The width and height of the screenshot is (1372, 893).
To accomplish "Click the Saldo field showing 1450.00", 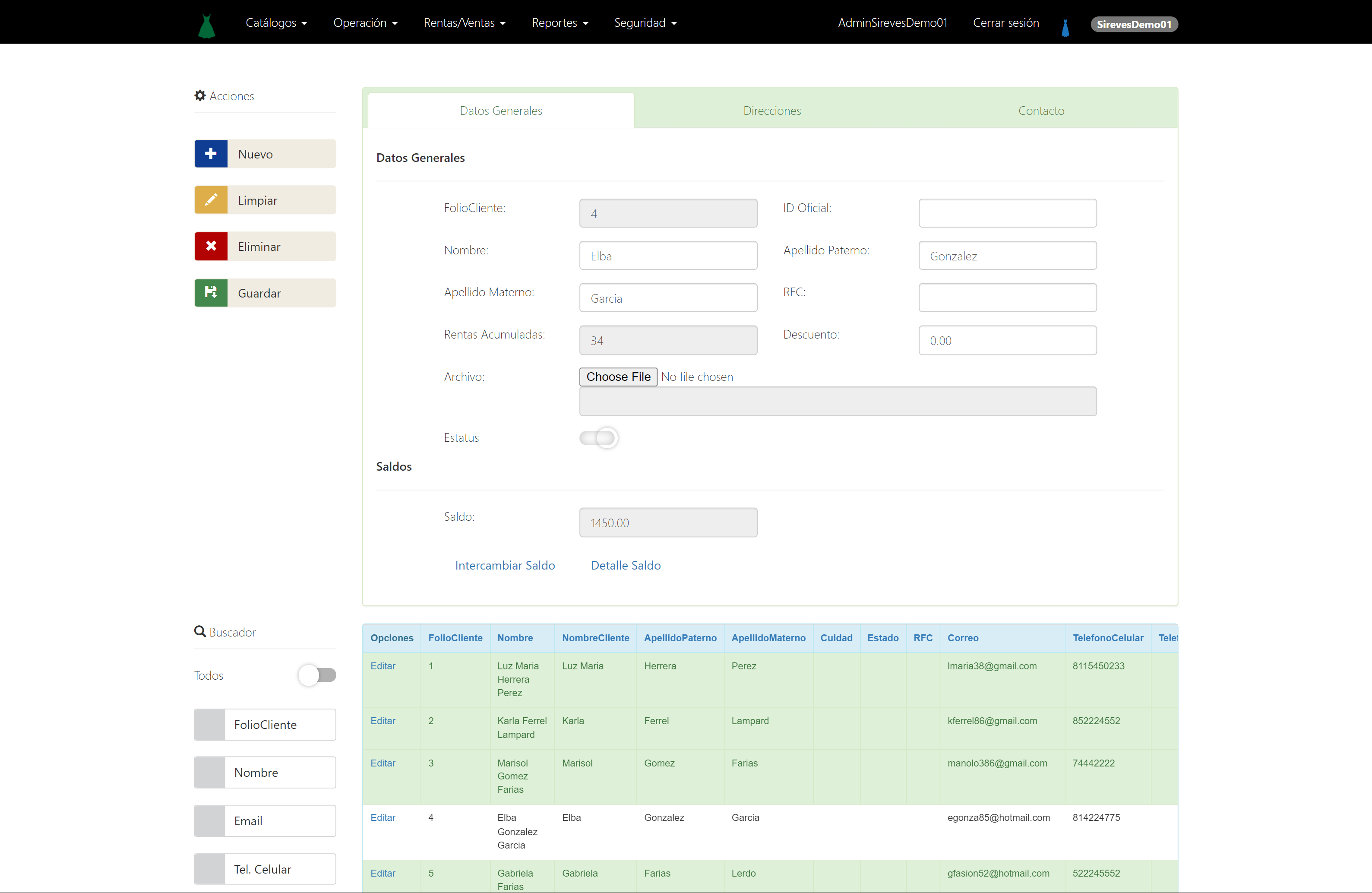I will point(668,522).
